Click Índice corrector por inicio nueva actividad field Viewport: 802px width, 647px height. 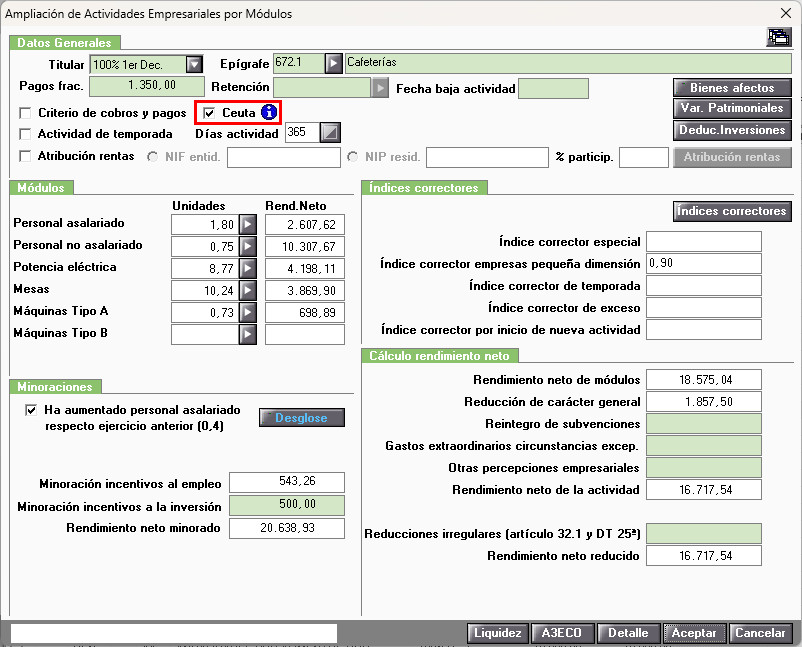click(x=704, y=329)
